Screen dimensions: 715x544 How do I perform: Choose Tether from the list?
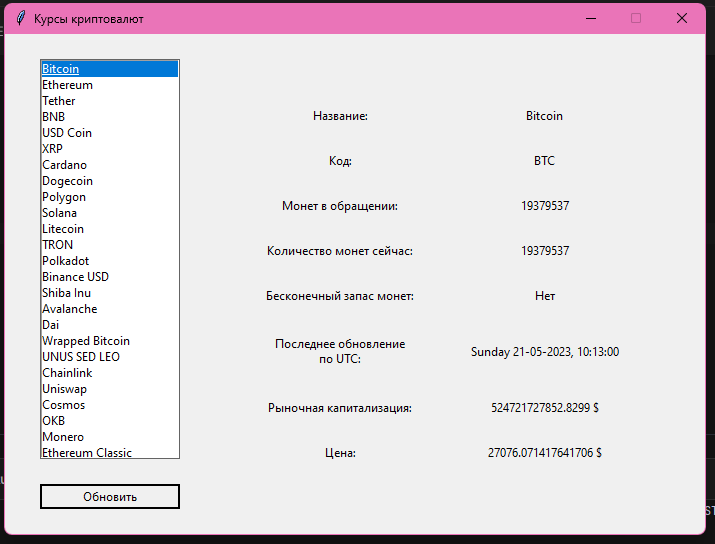[110, 101]
